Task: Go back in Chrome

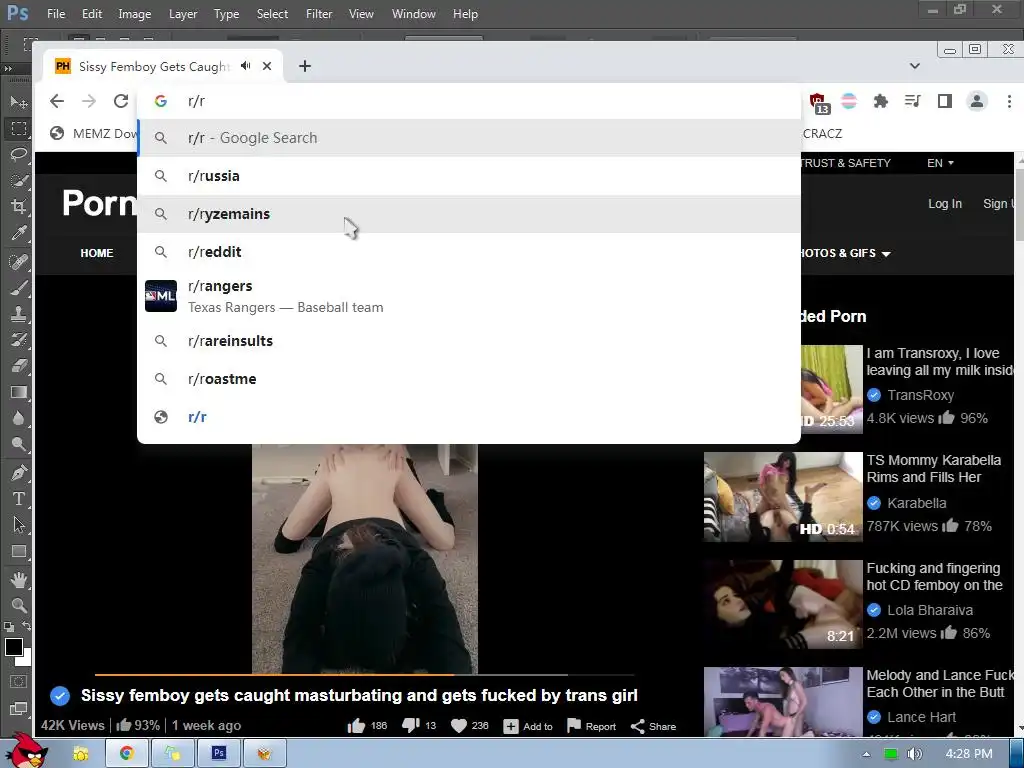Action: pos(57,101)
